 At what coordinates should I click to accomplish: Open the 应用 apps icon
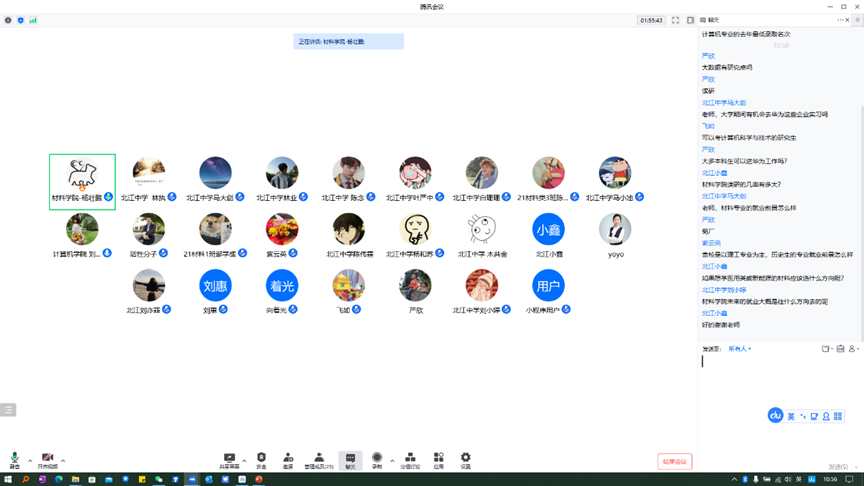click(x=438, y=459)
